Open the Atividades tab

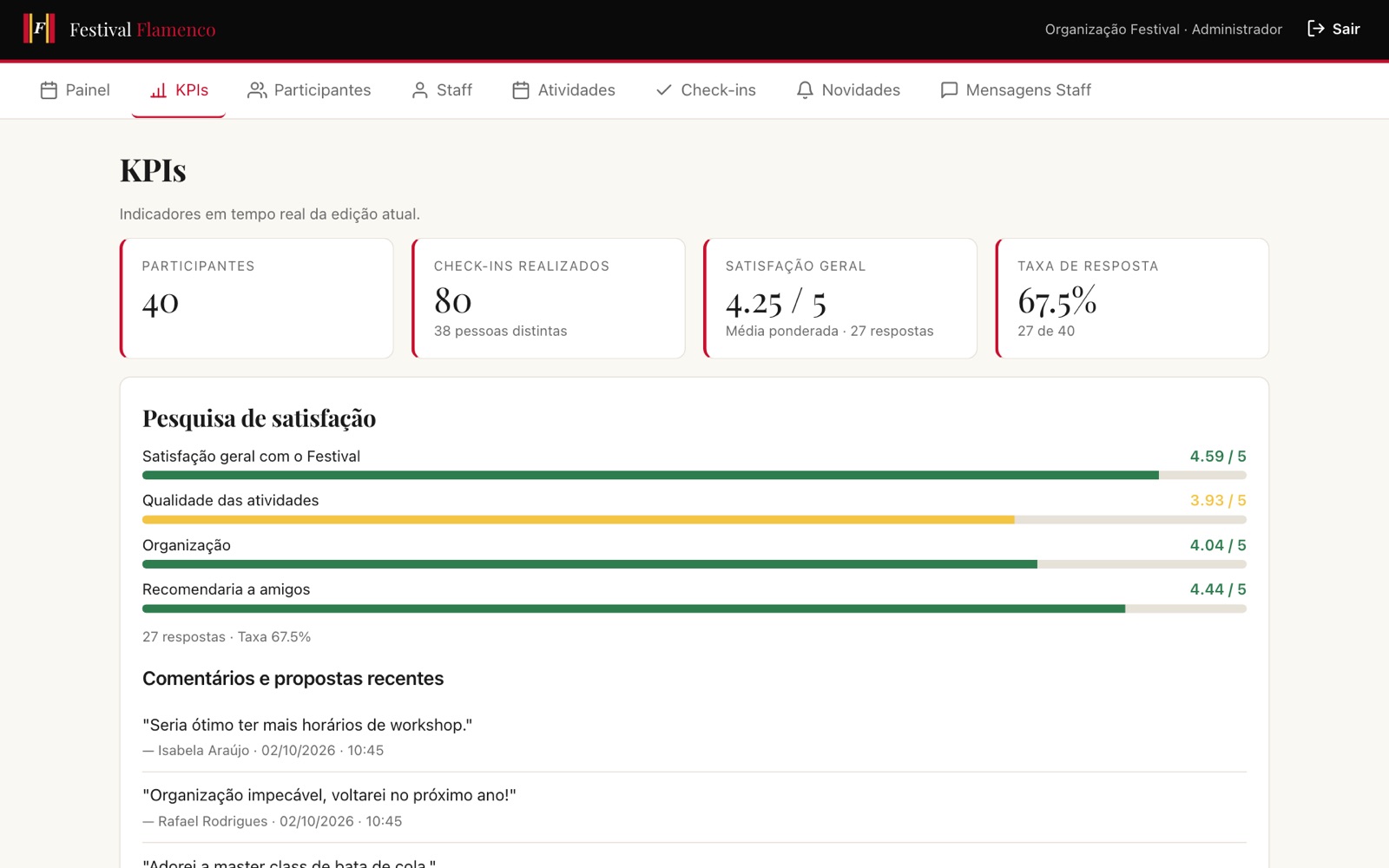(563, 90)
